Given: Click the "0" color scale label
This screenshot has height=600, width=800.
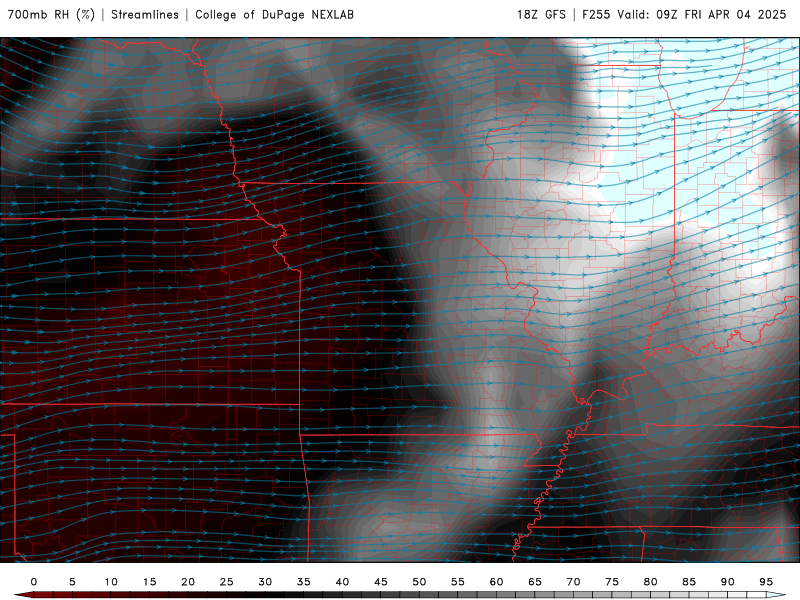Looking at the screenshot, I should coord(34,582).
